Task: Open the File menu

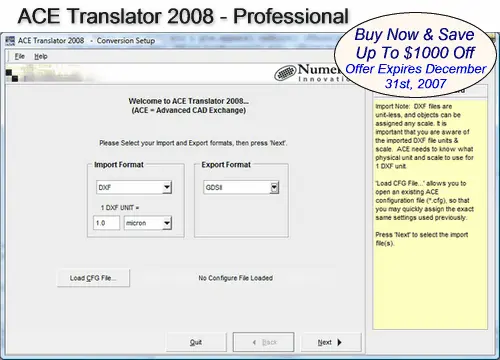Action: point(20,56)
